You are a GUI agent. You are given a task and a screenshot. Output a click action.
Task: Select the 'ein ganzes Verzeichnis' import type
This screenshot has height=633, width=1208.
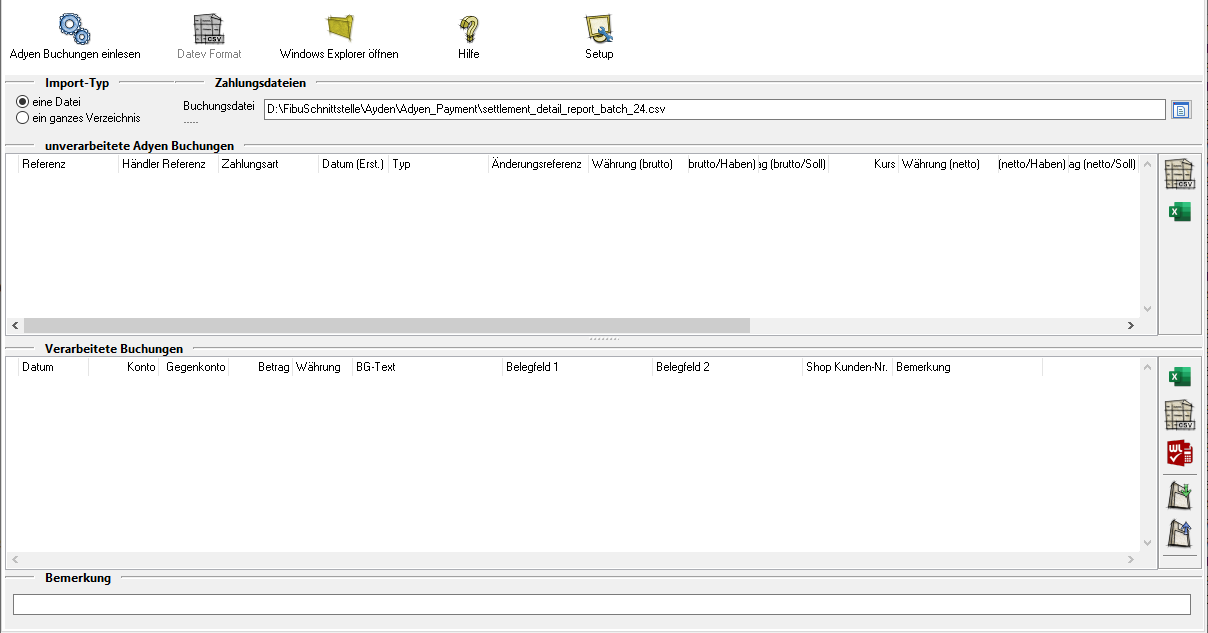(x=23, y=118)
